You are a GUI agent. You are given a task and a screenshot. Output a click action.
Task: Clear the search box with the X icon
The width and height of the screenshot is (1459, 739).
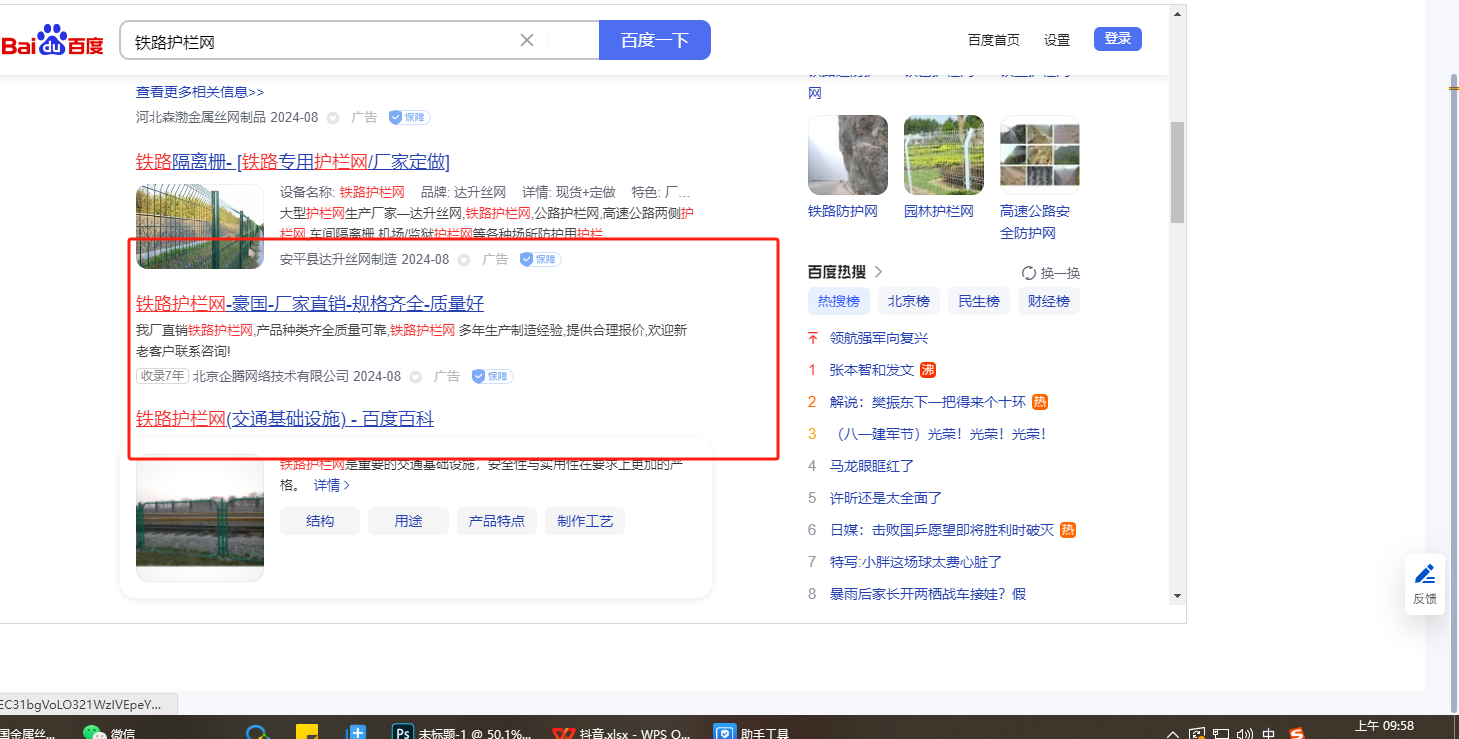point(527,40)
